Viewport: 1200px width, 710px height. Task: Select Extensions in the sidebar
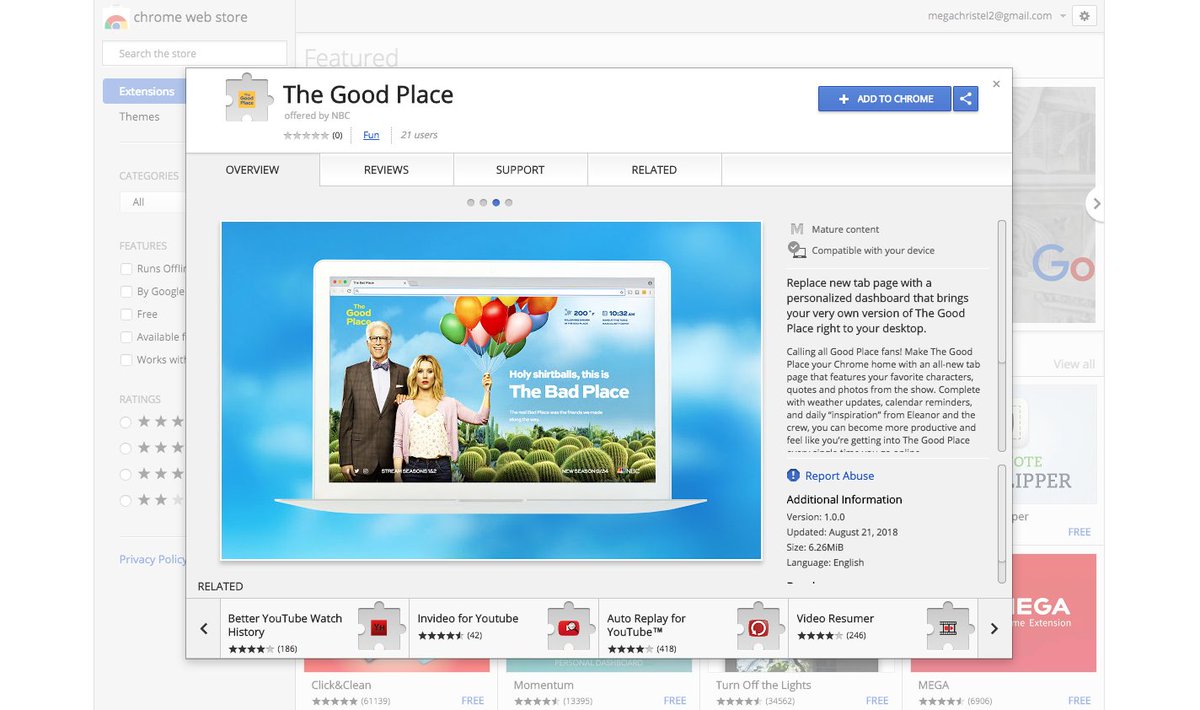click(145, 91)
